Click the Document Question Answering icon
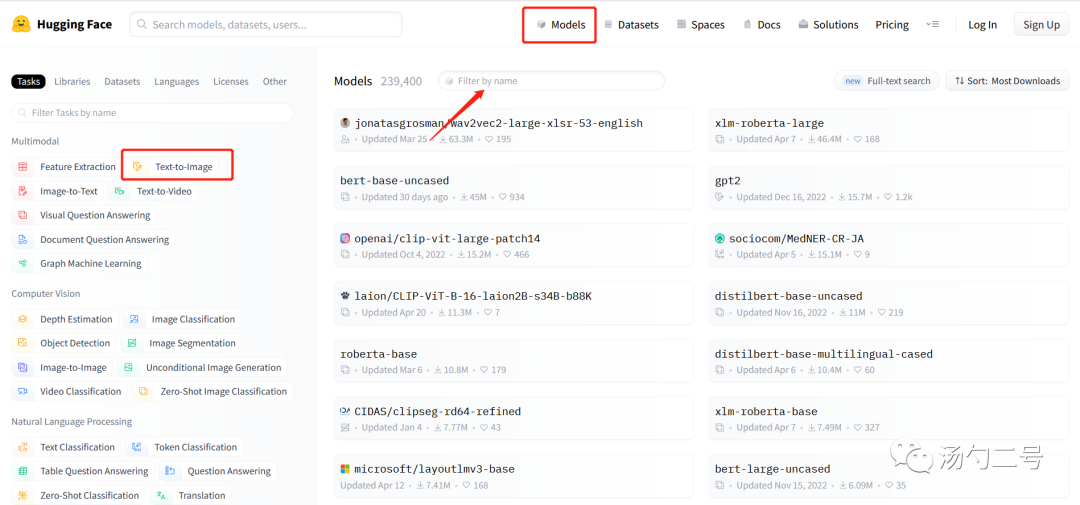This screenshot has width=1080, height=505. click(x=23, y=240)
